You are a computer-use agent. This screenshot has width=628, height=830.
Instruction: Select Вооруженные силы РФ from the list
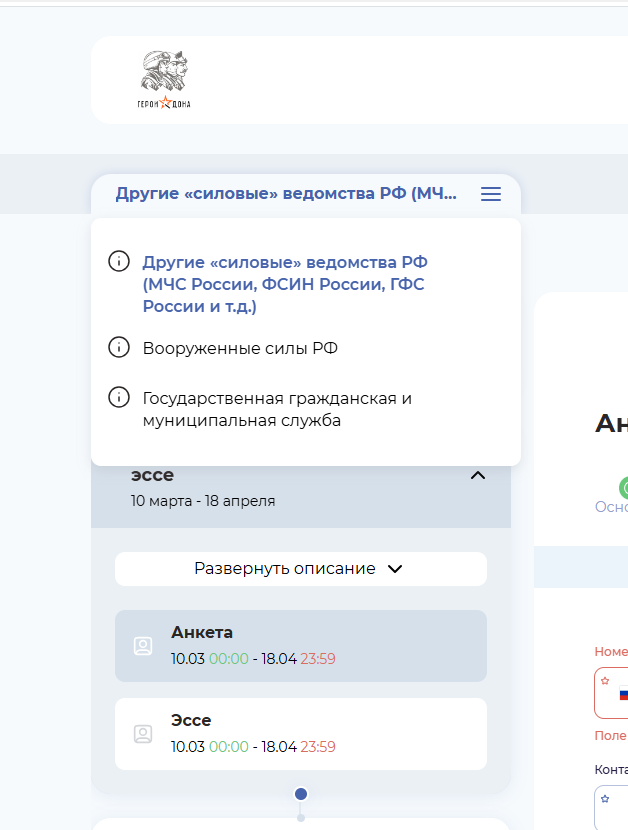coord(240,348)
